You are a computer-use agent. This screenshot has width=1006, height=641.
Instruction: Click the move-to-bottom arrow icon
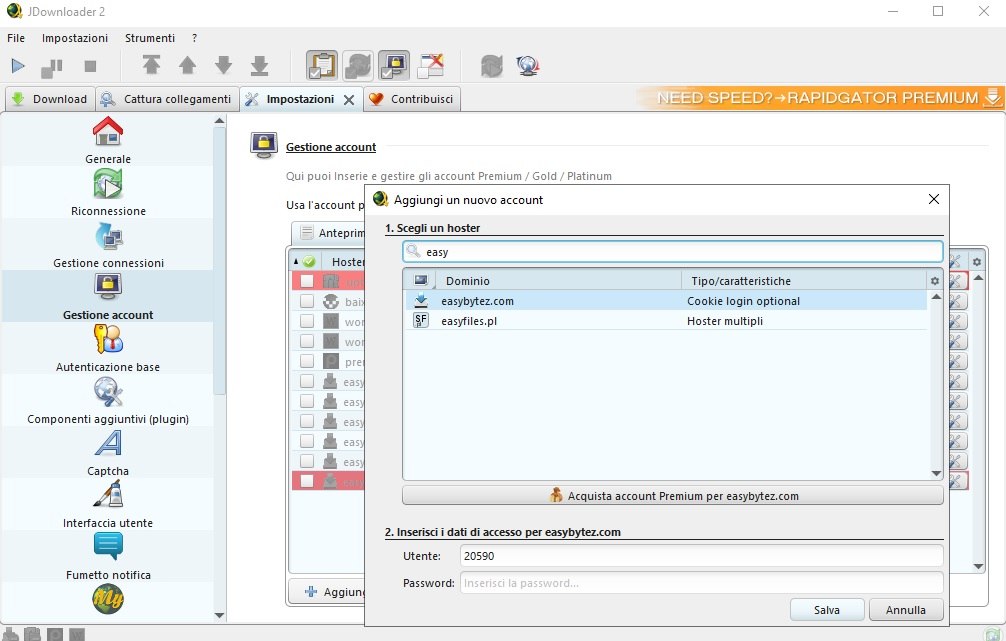[259, 66]
